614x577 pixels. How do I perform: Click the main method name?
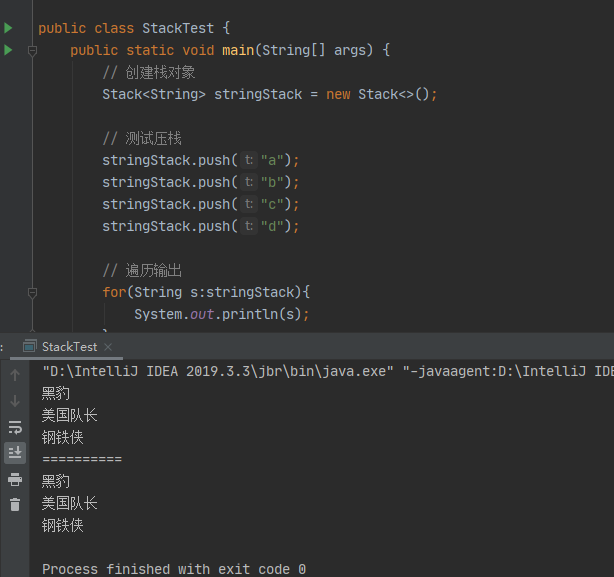click(x=238, y=50)
